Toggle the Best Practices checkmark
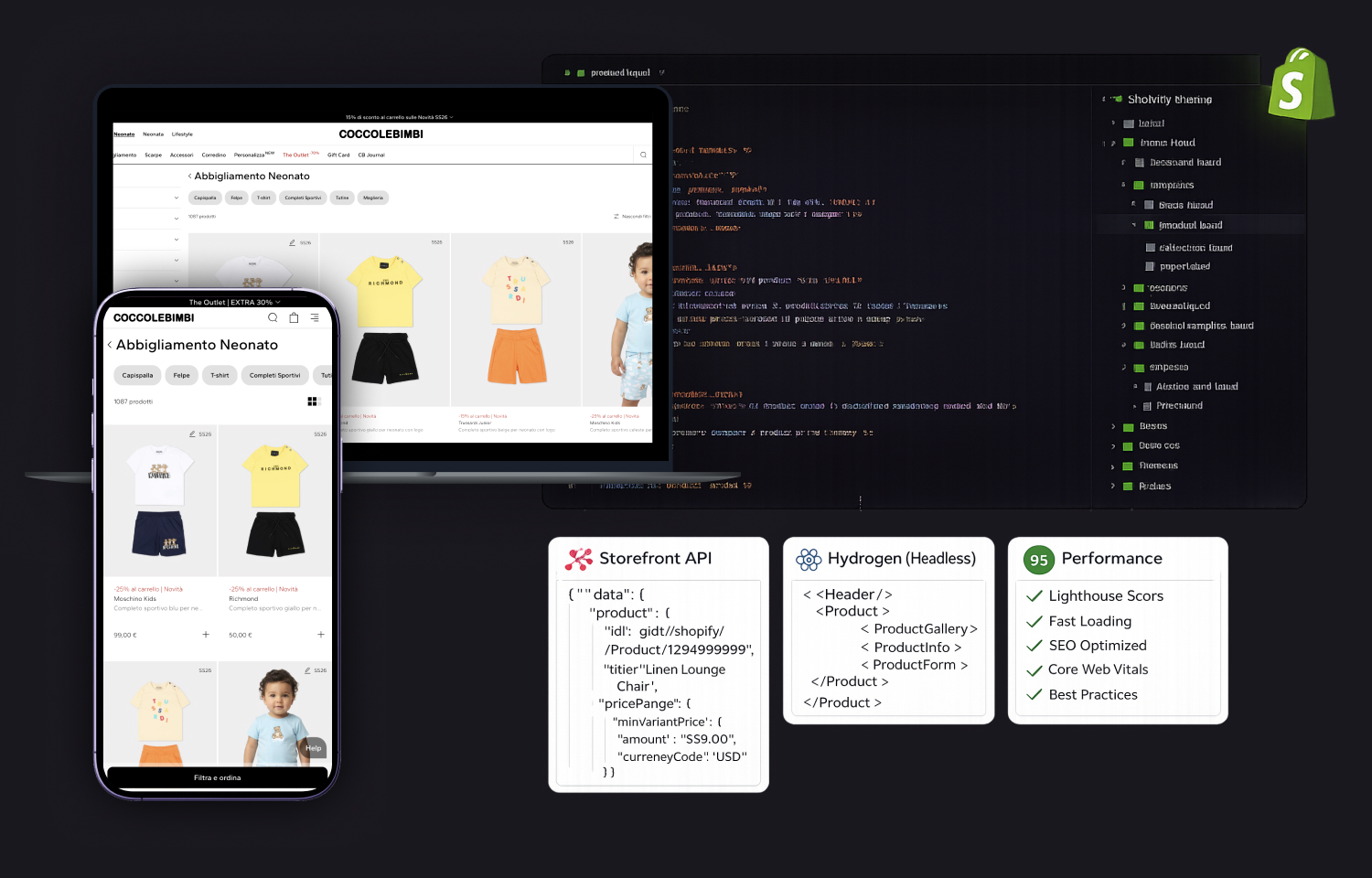This screenshot has height=878, width=1372. tap(1034, 695)
